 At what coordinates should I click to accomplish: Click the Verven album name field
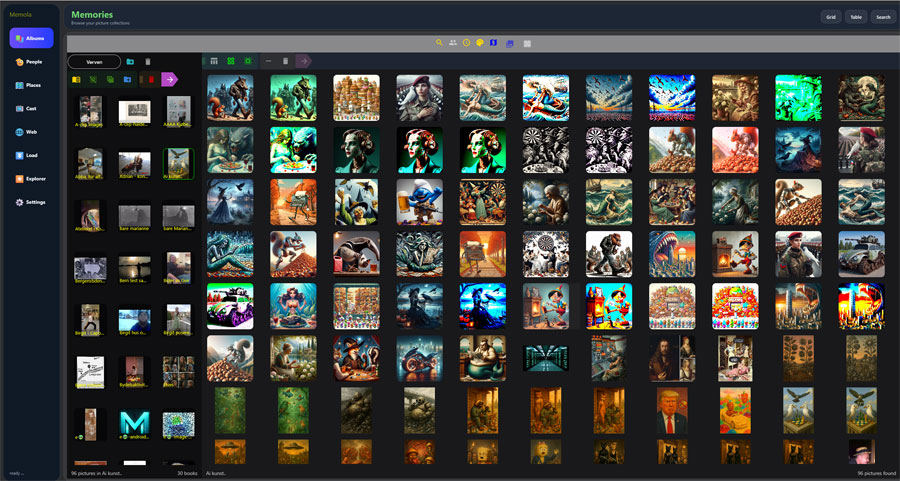(94, 61)
